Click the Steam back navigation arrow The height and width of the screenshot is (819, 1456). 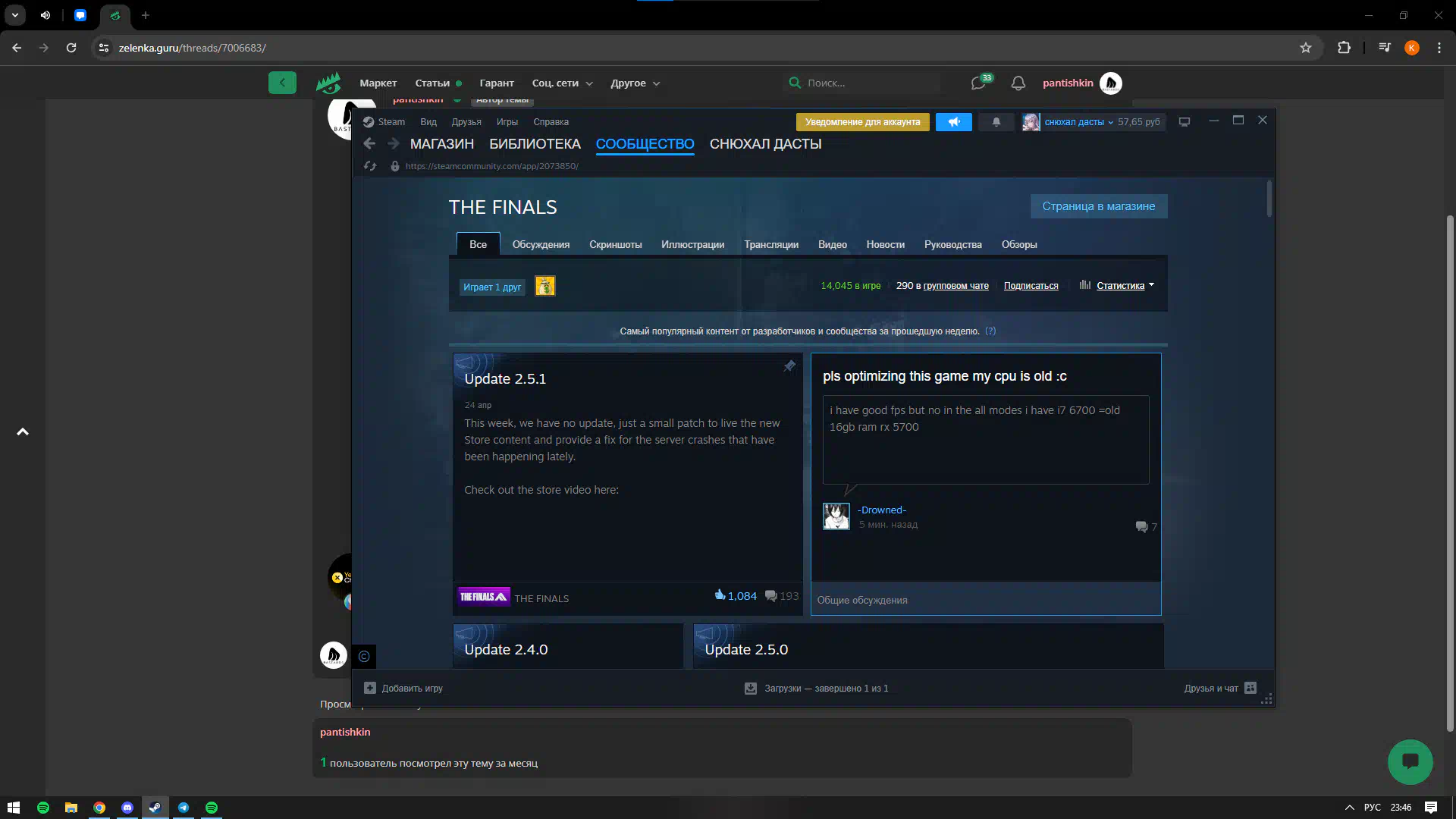(369, 143)
